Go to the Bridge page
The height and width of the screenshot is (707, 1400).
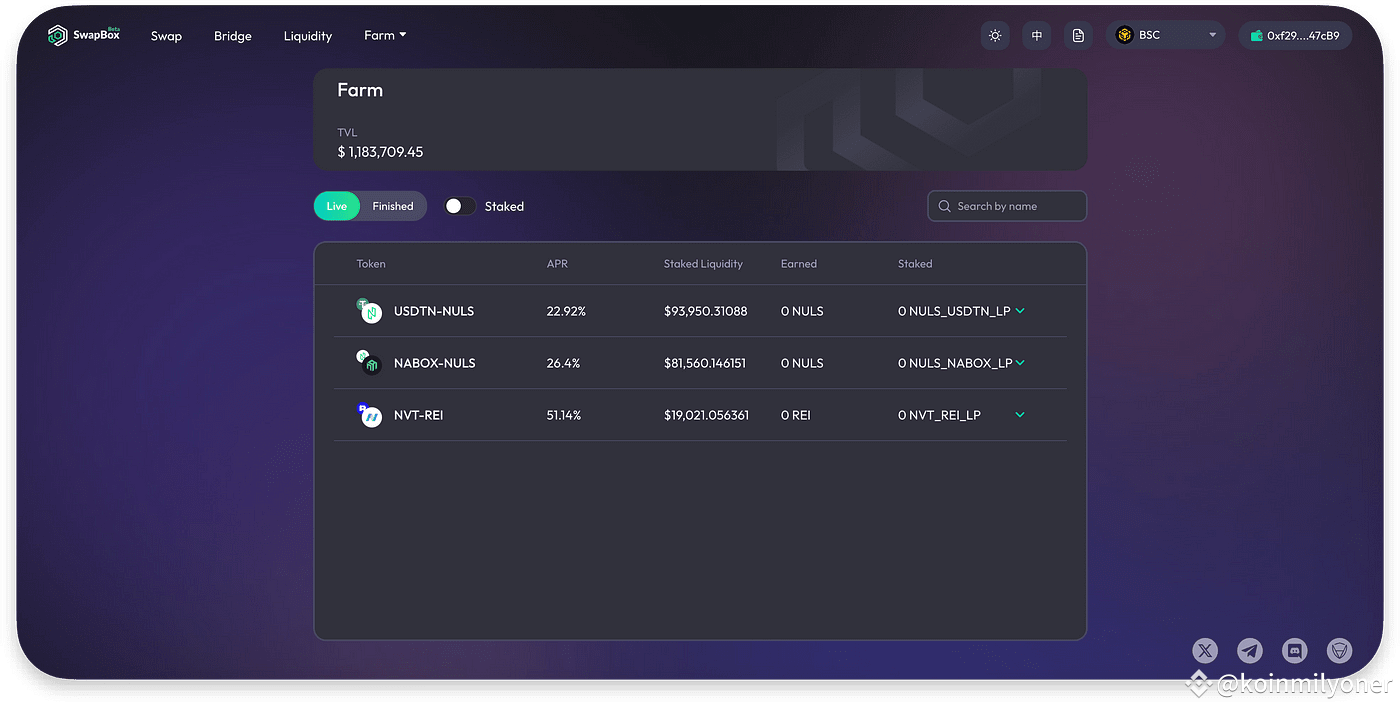[x=233, y=36]
